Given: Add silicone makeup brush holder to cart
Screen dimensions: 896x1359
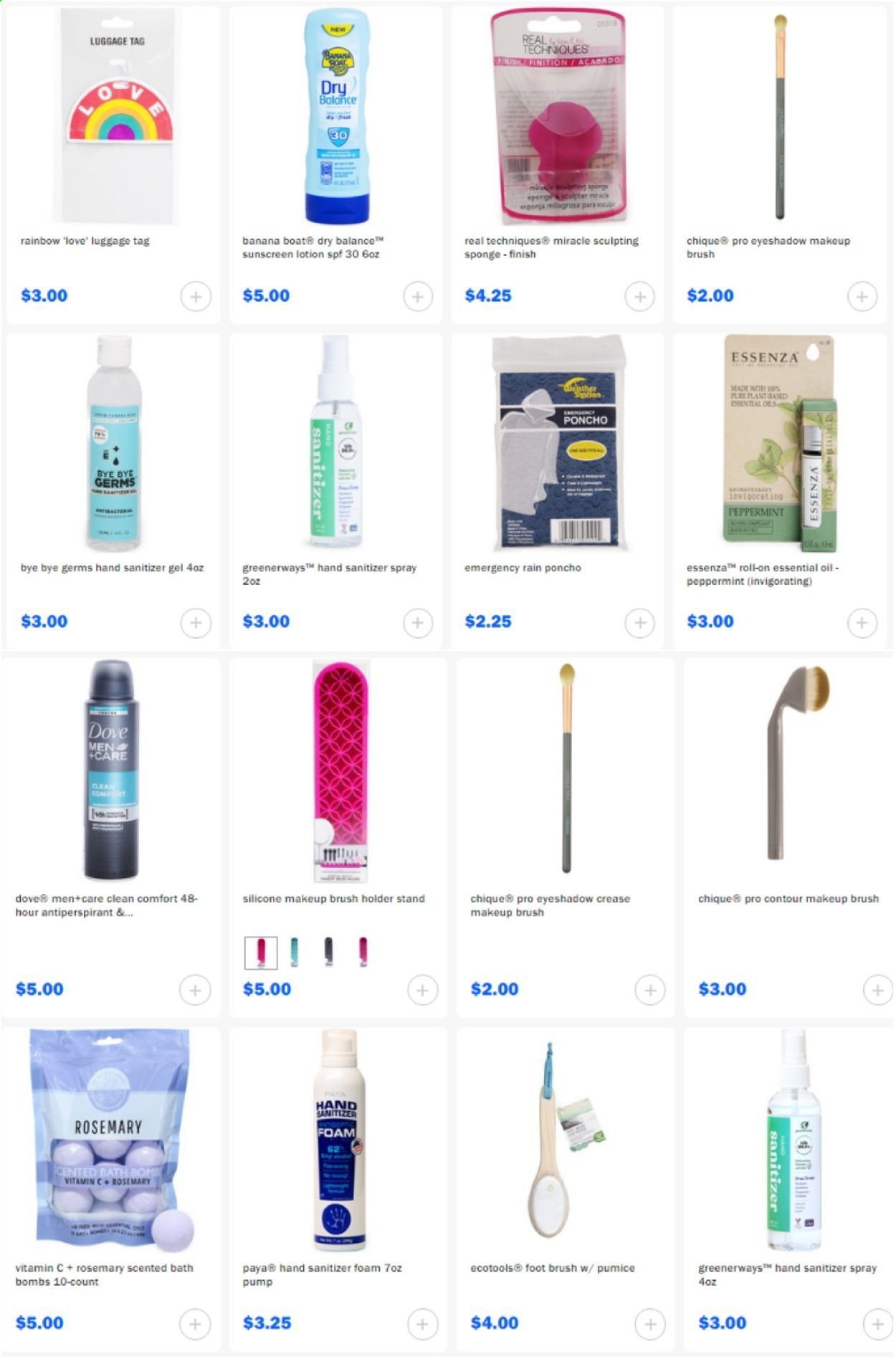Looking at the screenshot, I should [422, 991].
